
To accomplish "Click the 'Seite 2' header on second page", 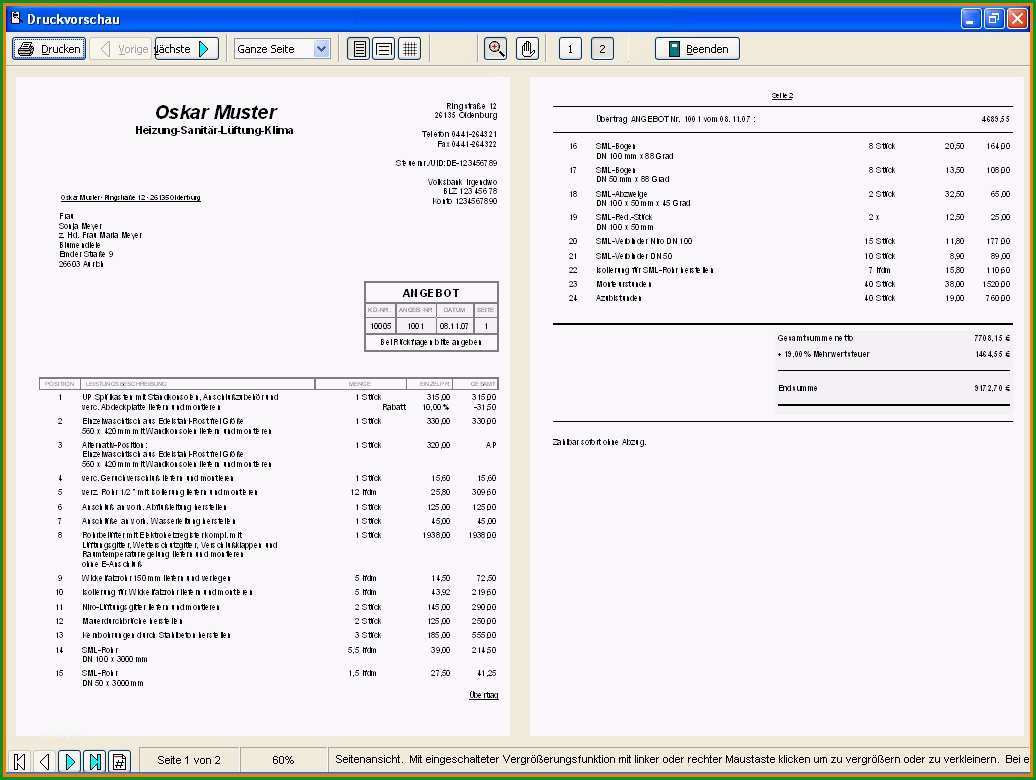I will 782,96.
